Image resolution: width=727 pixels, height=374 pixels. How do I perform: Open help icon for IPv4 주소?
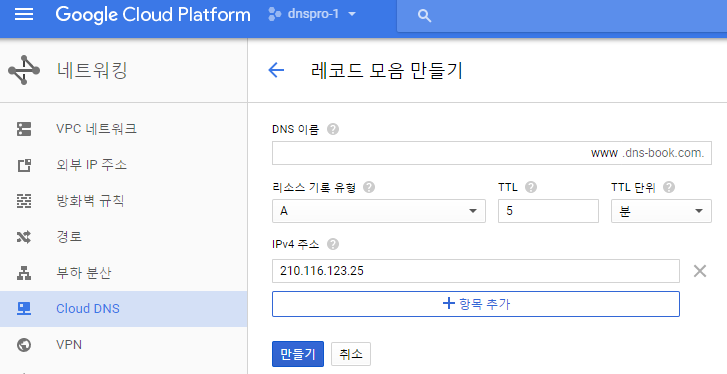(x=332, y=244)
